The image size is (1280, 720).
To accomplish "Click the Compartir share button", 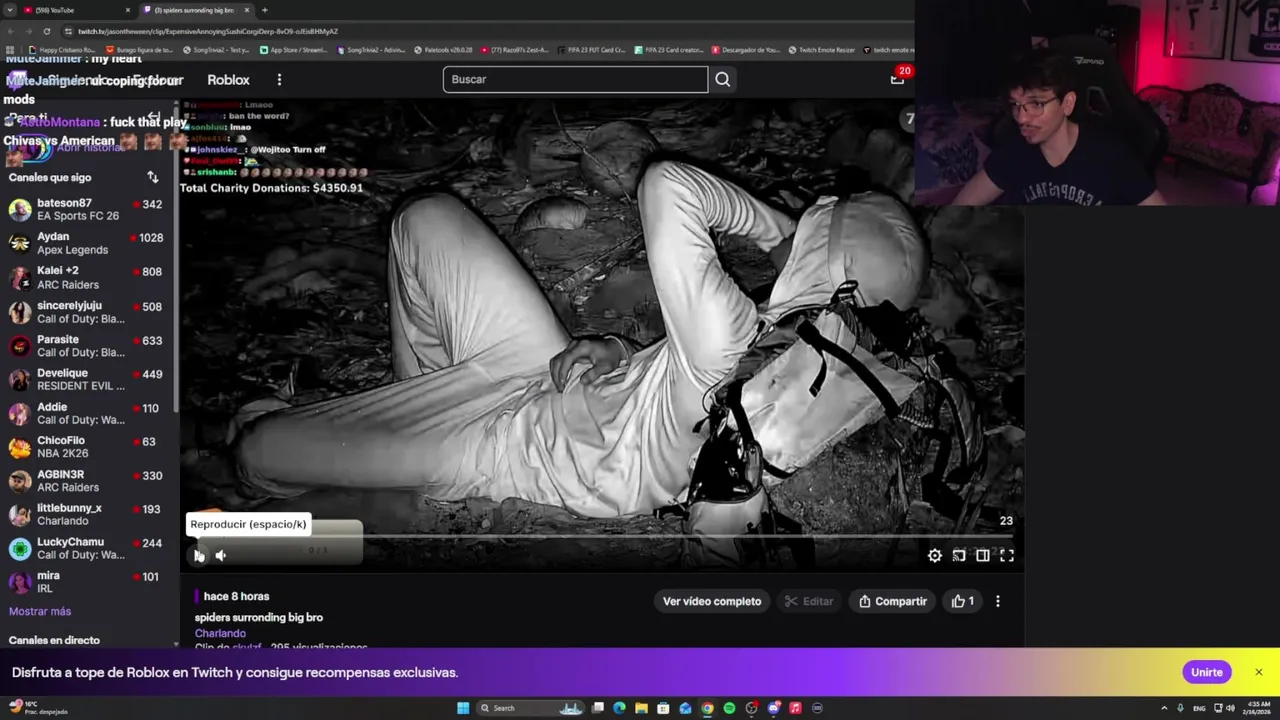I will click(892, 601).
